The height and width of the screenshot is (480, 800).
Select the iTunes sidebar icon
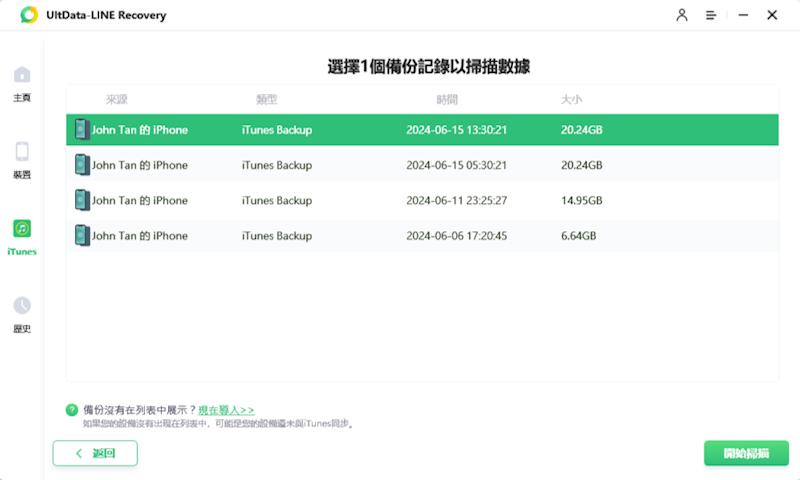[x=22, y=229]
